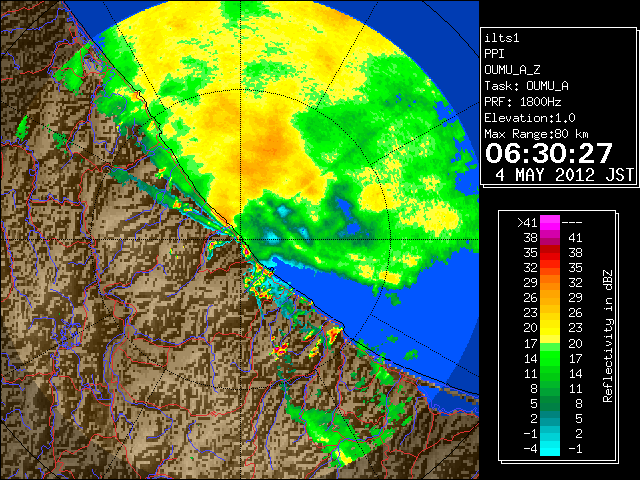Click the '-4' legend value
The width and height of the screenshot is (640, 480).
[x=530, y=449]
